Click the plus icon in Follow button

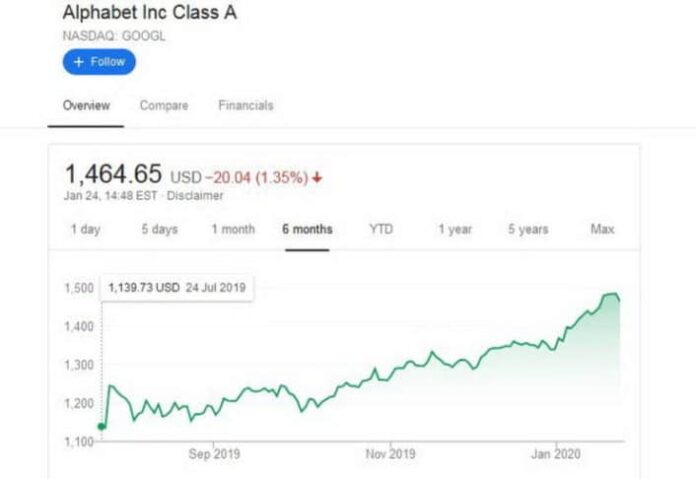tap(79, 62)
